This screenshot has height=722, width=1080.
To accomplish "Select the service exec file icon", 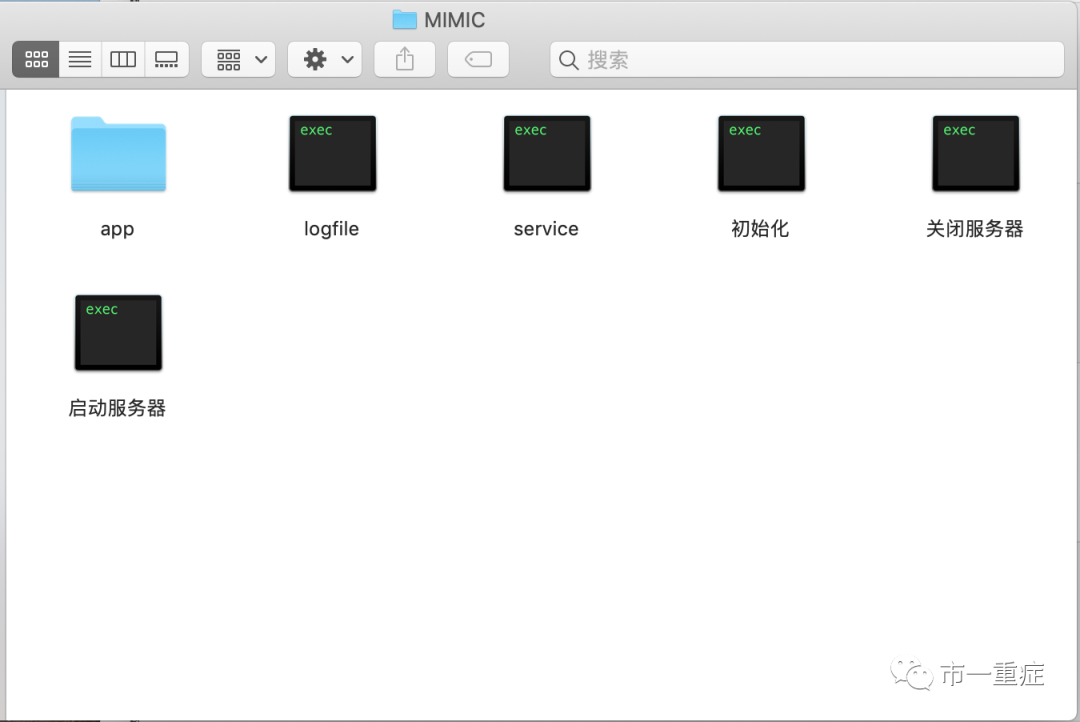I will pos(547,154).
